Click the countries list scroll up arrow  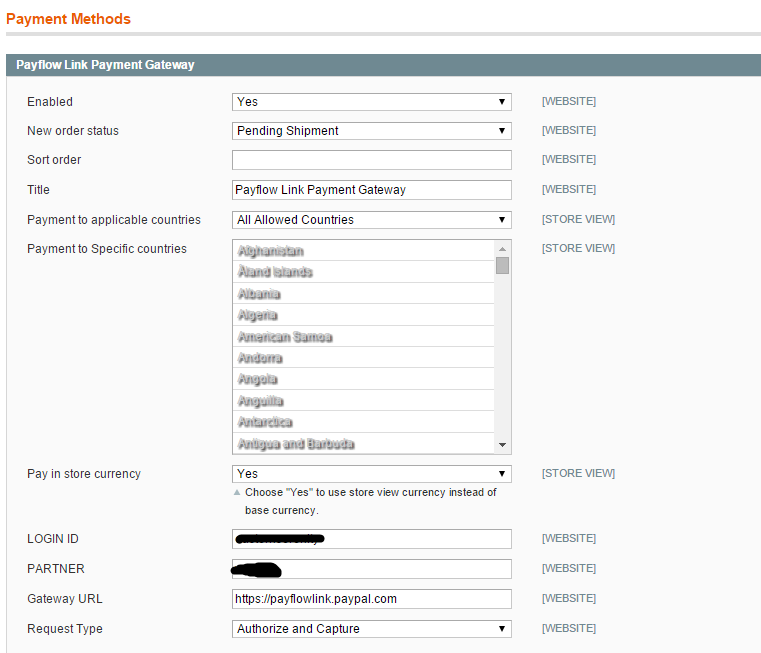pyautogui.click(x=502, y=249)
